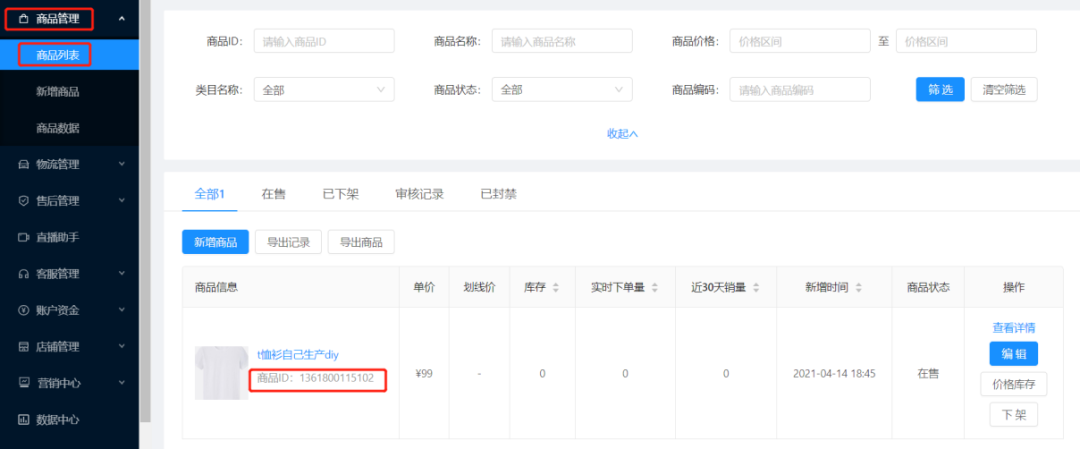Switch to the 全部1 tab
Viewport: 1080px width, 449px height.
click(x=210, y=194)
